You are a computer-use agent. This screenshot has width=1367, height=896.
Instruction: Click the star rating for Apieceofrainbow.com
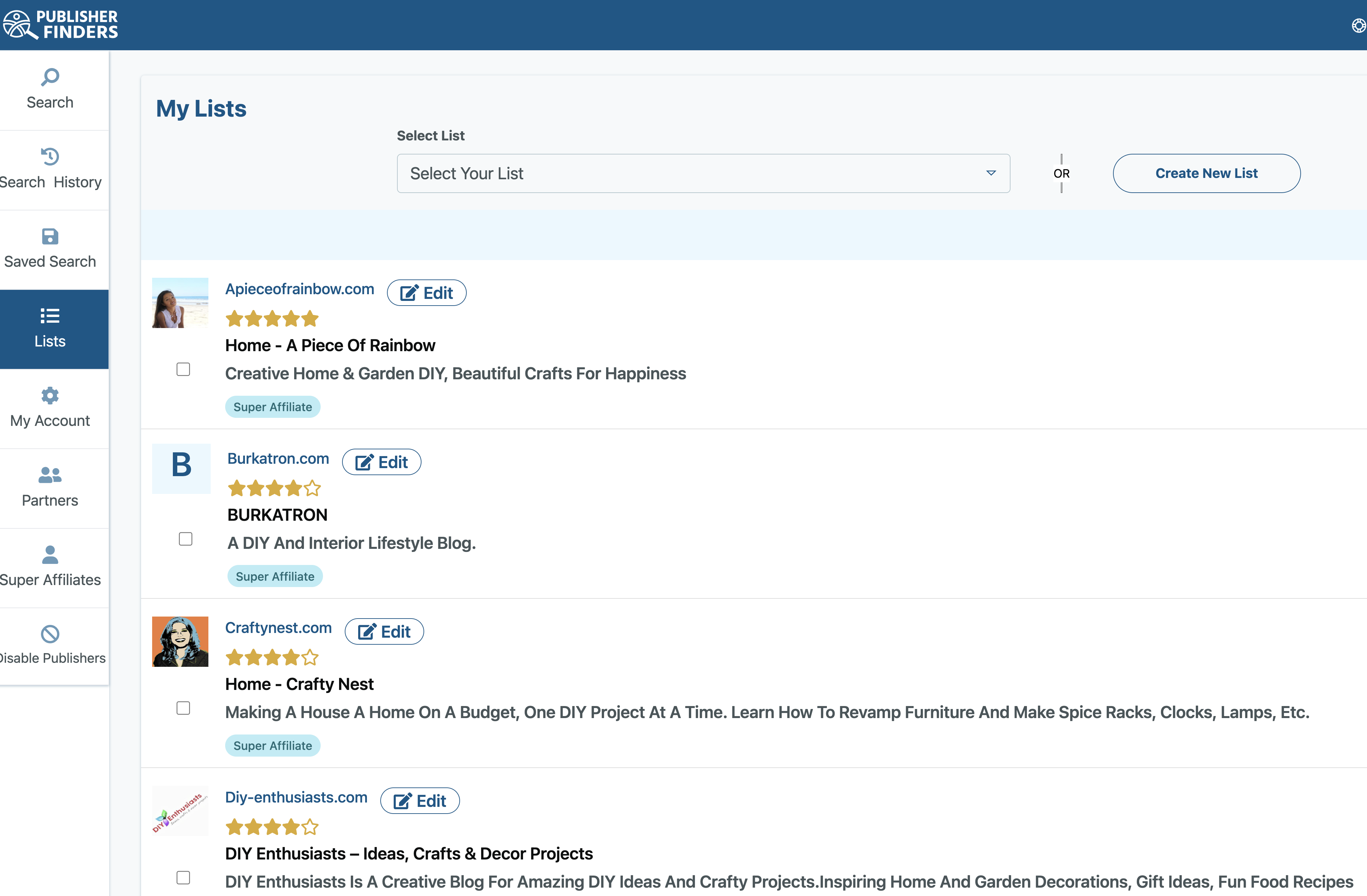(x=272, y=318)
